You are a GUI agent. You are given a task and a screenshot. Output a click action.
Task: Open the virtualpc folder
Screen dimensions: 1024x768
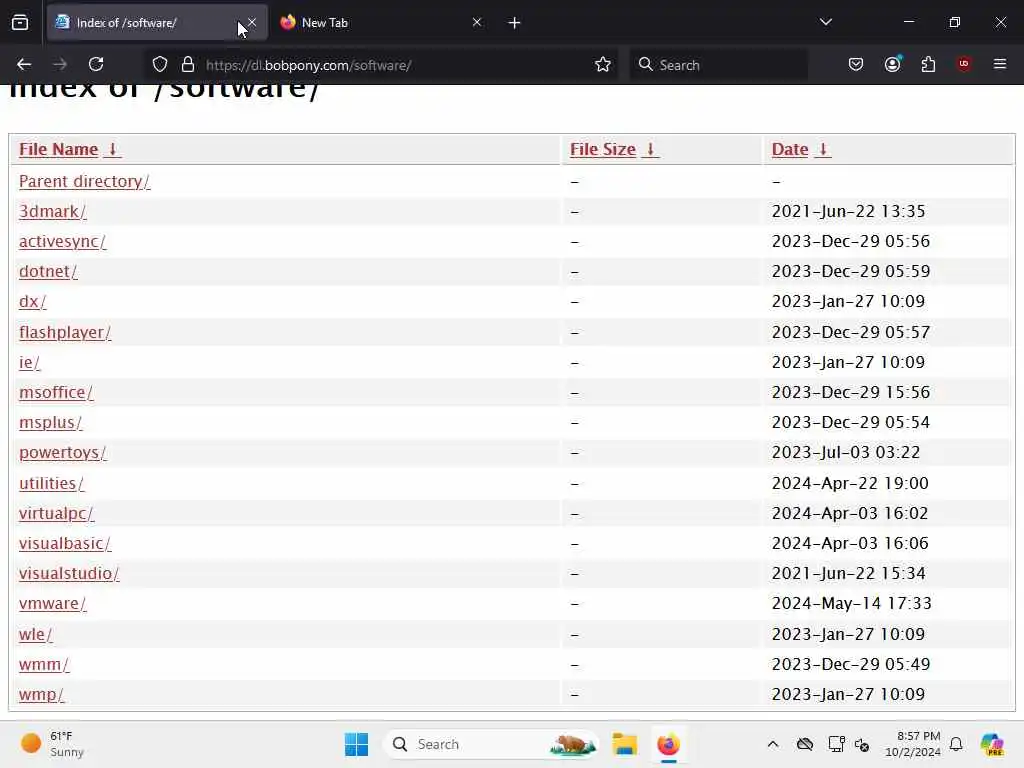(56, 513)
